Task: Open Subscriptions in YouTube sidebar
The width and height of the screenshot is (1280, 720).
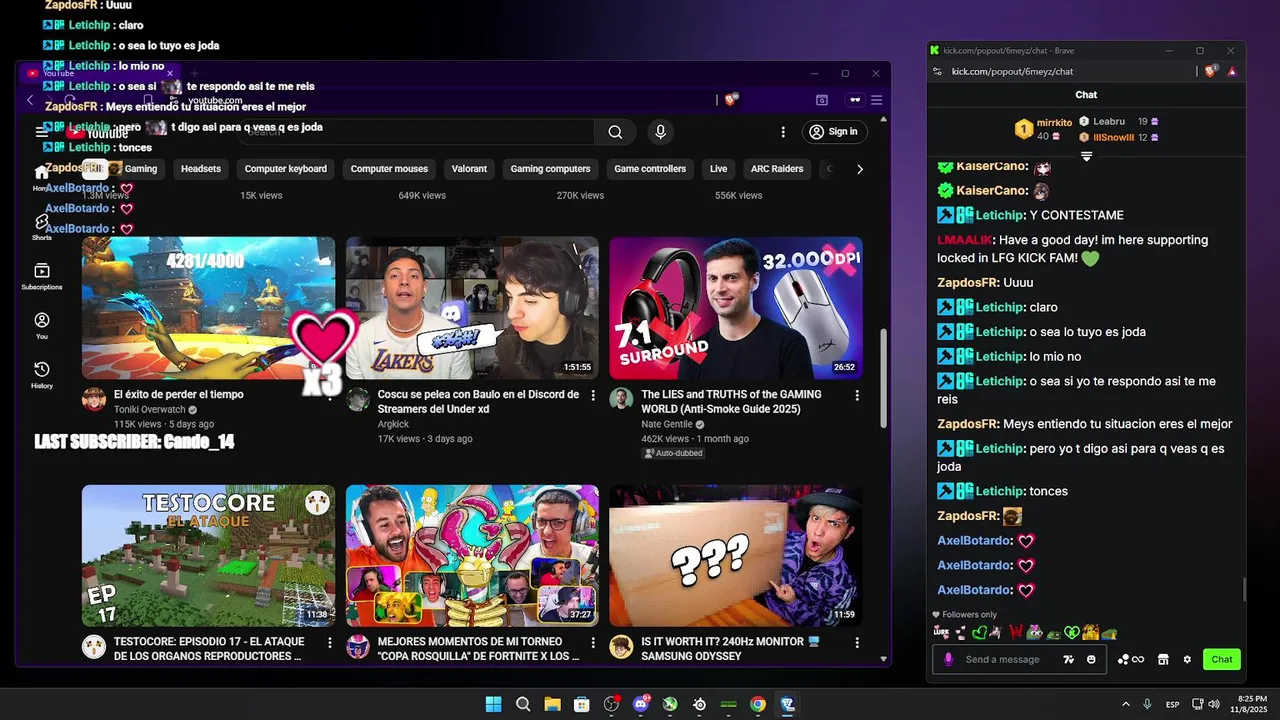Action: (42, 277)
